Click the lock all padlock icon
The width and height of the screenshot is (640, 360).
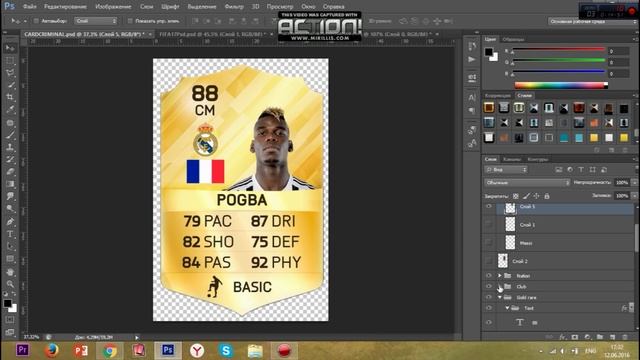pos(547,196)
